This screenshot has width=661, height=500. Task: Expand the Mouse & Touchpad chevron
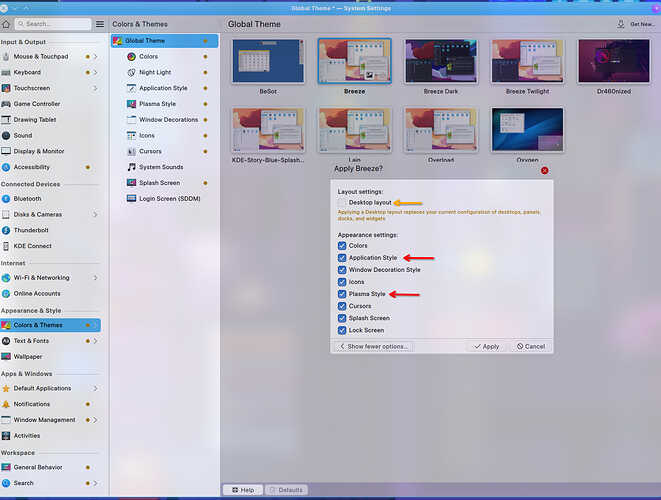(x=96, y=56)
